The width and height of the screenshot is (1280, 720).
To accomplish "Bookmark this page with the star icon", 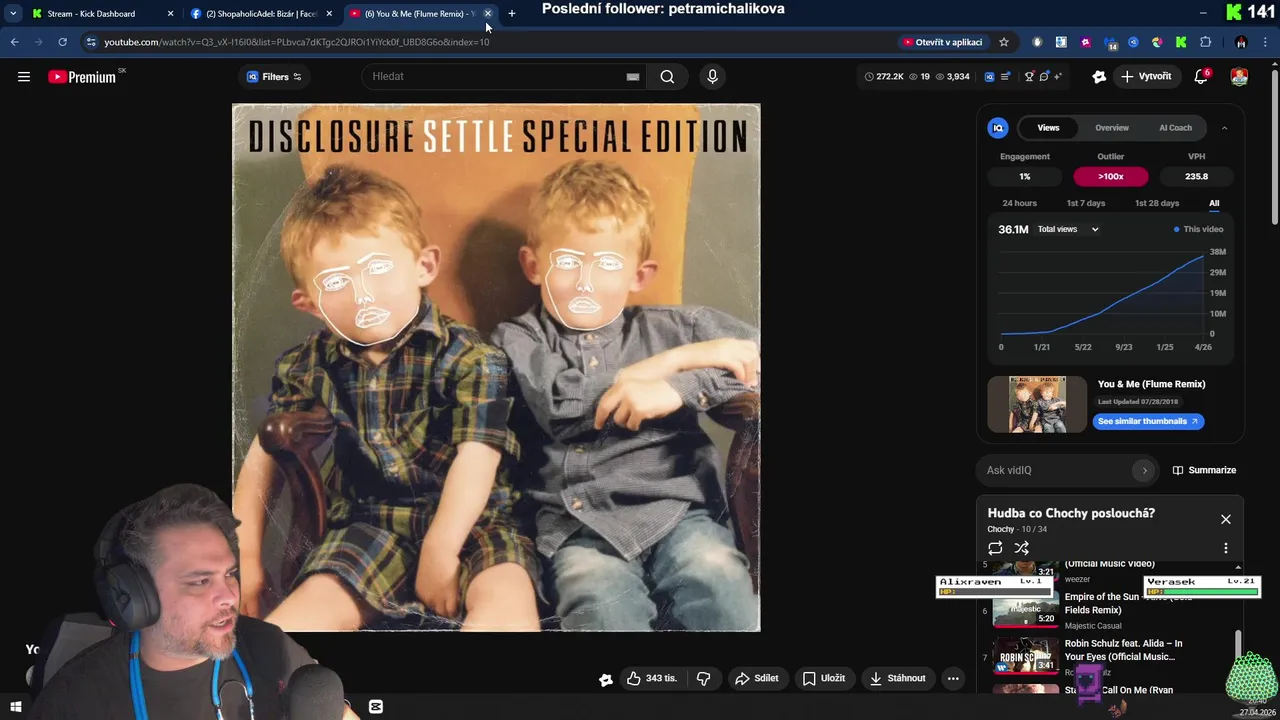I will pos(1004,42).
